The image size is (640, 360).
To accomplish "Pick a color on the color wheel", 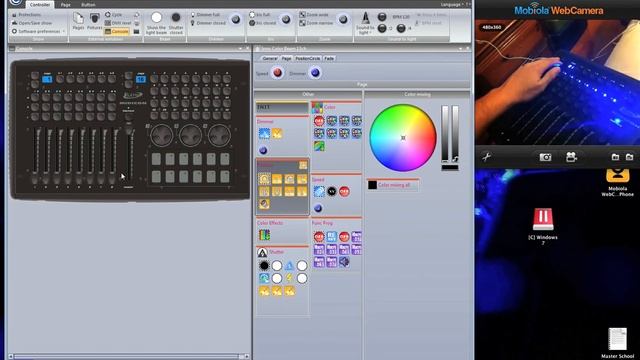I will coord(403,138).
